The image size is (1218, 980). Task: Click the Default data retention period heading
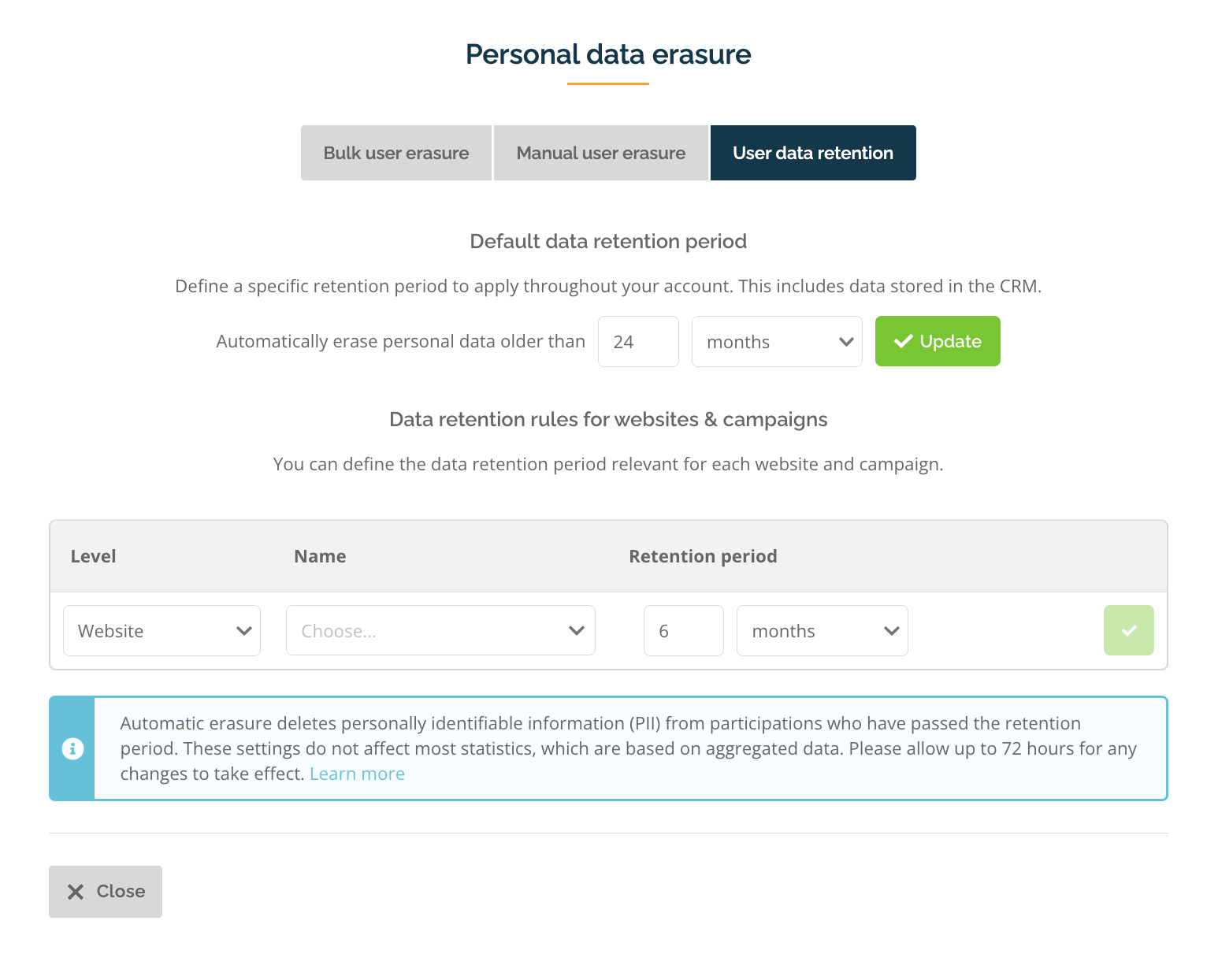(608, 241)
